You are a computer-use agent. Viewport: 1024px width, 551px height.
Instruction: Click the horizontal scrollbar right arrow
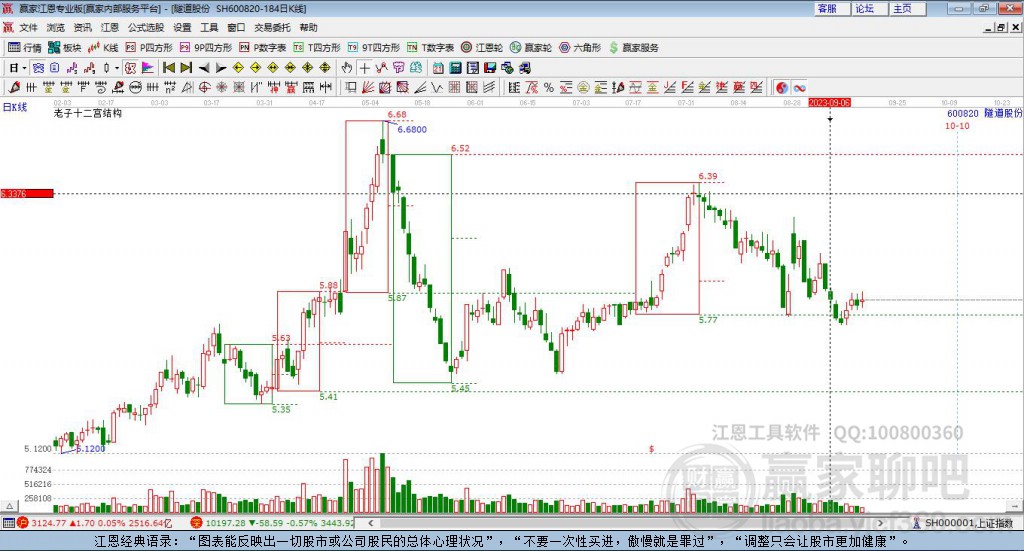pos(880,523)
